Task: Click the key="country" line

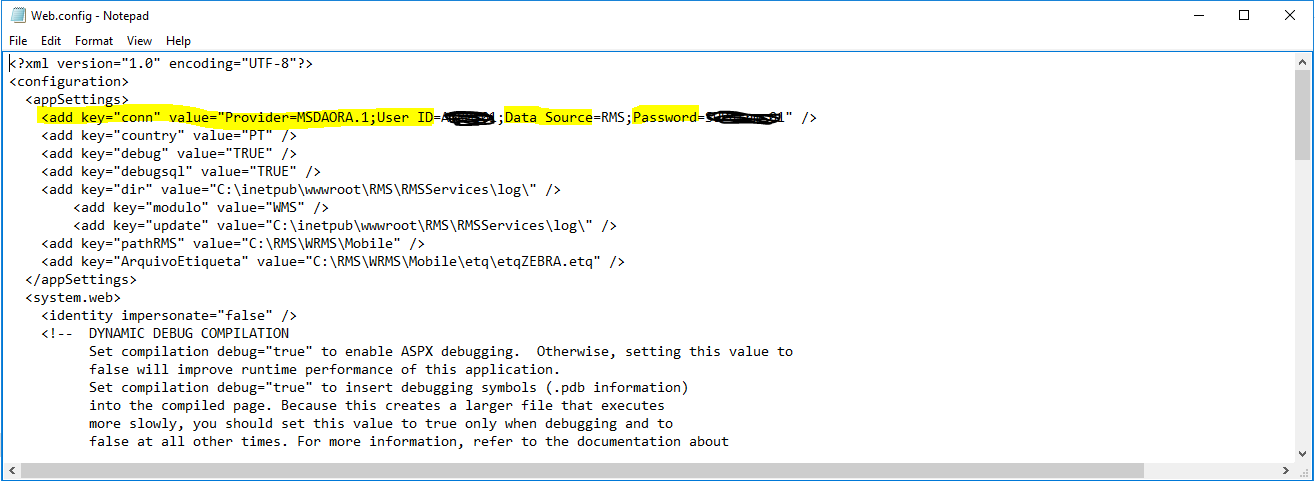Action: tap(169, 136)
